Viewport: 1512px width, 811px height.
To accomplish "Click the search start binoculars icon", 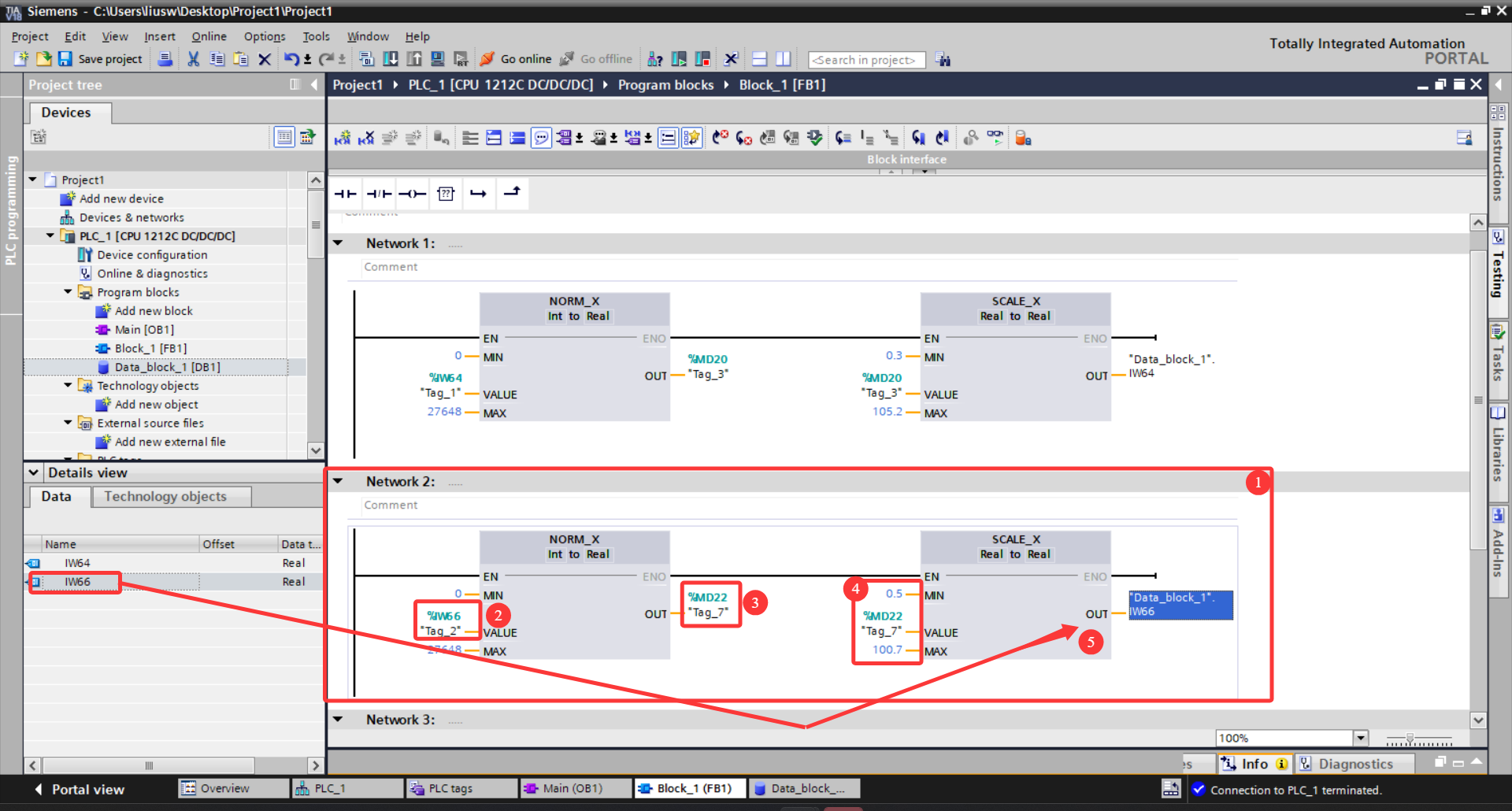I will click(943, 60).
